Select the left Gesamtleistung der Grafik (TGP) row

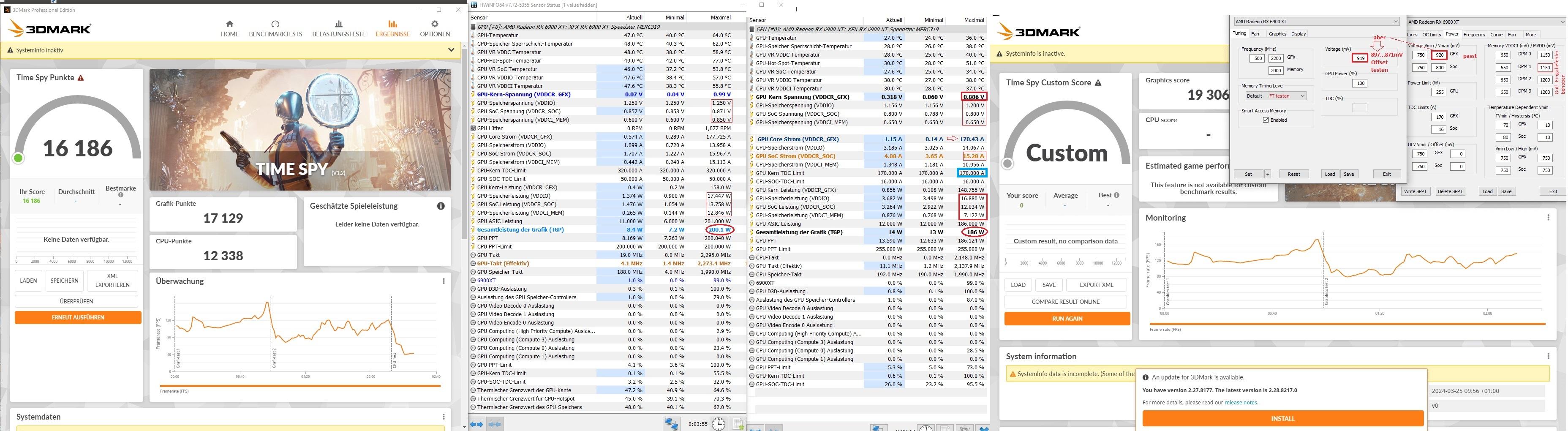pos(607,230)
